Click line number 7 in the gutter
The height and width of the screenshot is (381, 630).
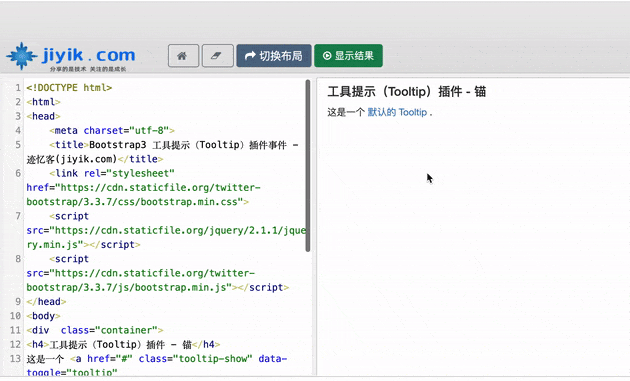coord(17,216)
